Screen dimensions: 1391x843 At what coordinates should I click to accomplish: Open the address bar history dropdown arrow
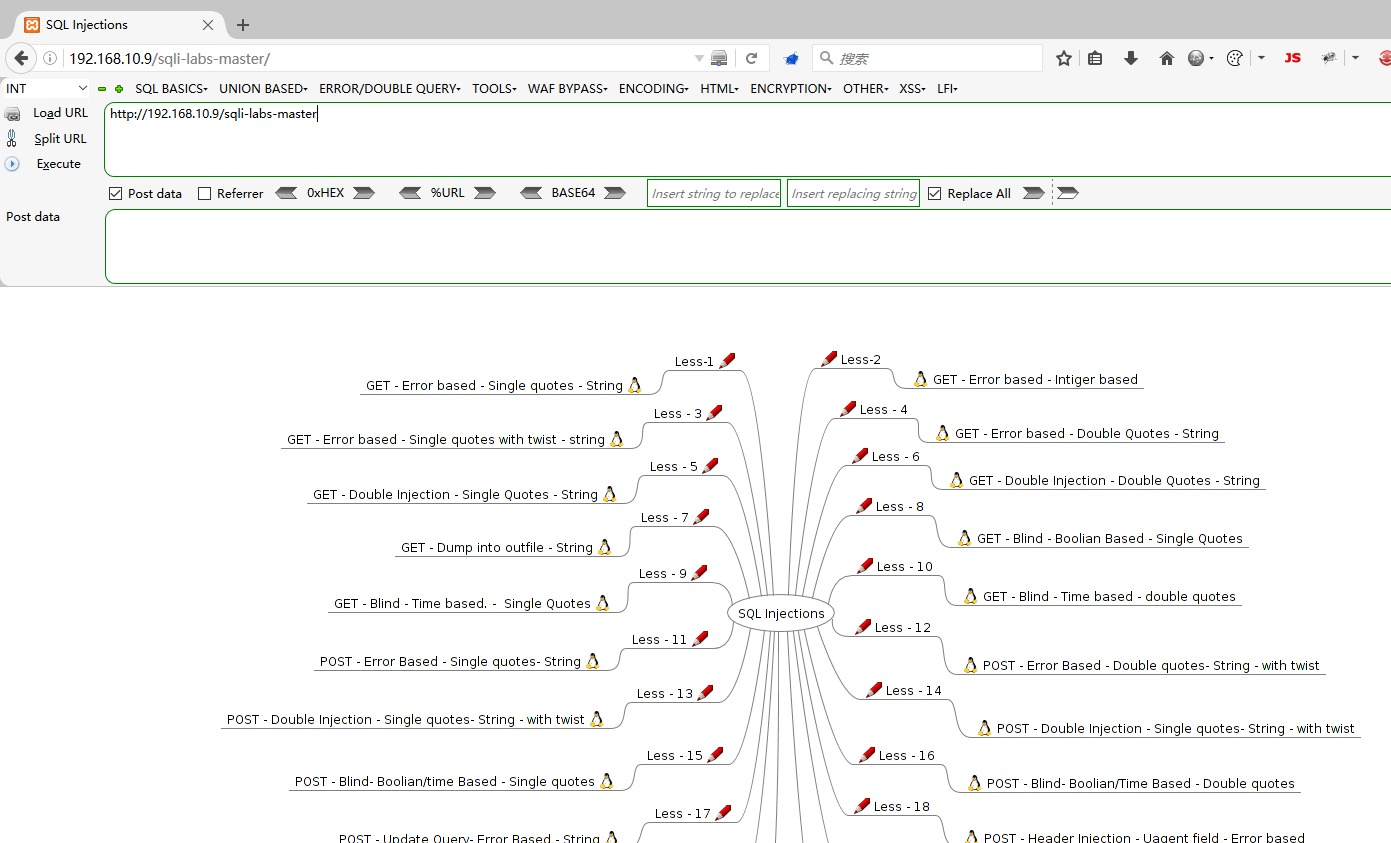(699, 59)
